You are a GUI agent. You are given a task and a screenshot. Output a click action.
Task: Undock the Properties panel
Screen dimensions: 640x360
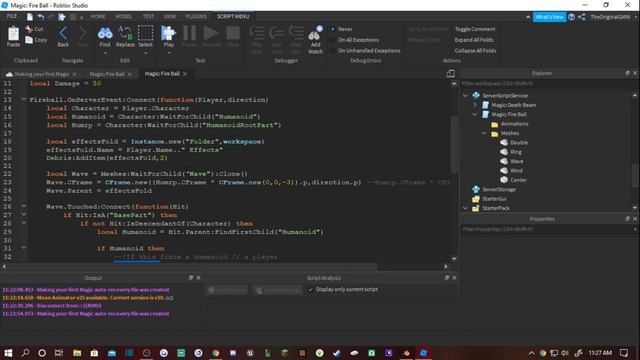click(x=627, y=219)
